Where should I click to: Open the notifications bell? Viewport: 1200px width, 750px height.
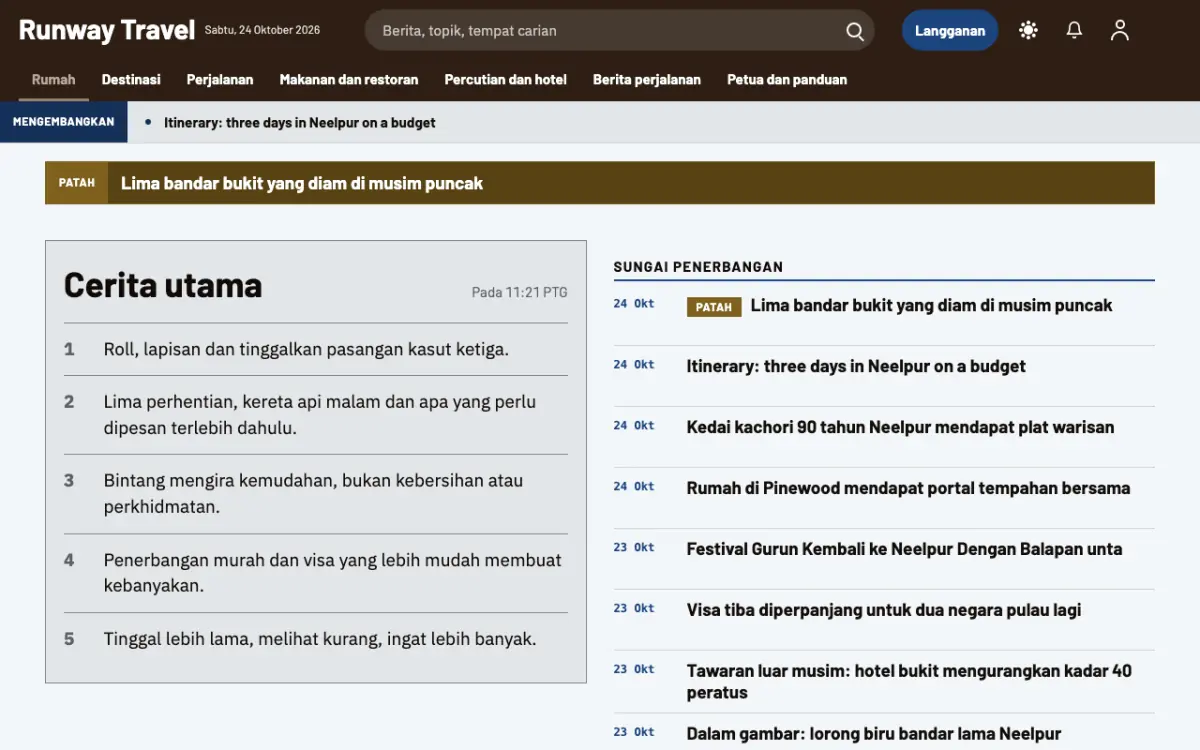click(x=1074, y=30)
